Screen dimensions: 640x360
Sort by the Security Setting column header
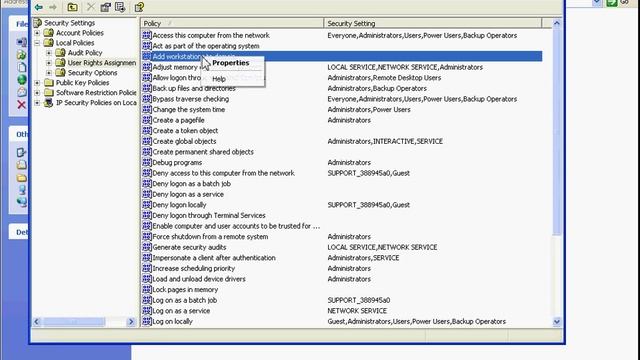click(x=433, y=23)
